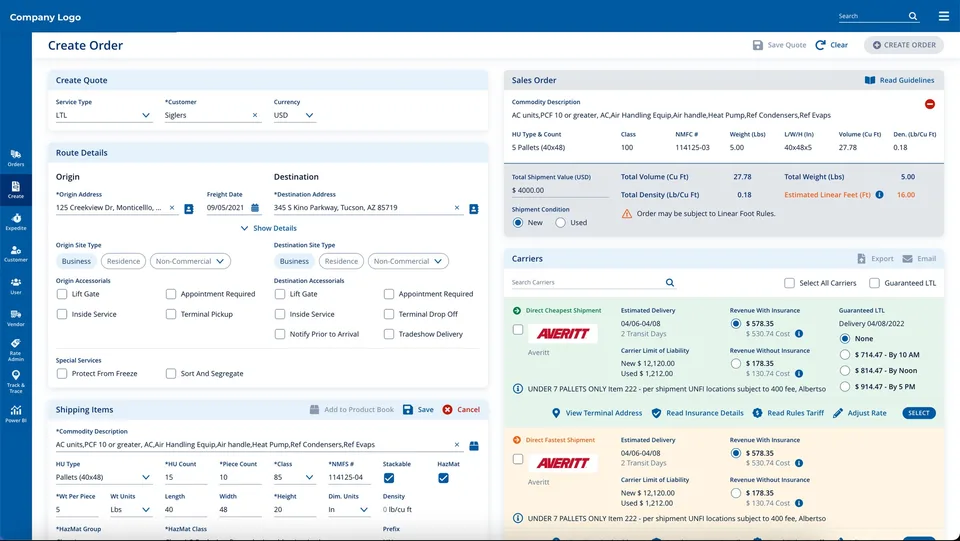The height and width of the screenshot is (541, 960).
Task: Open origin Non-Commercial dropdown
Action: 190,261
